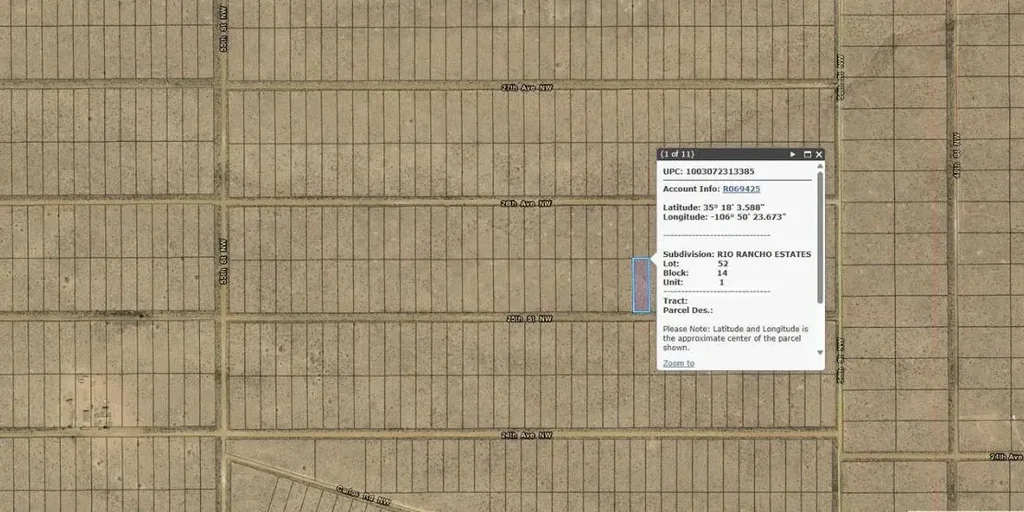Viewport: 1024px width, 512px height.
Task: Click the RIO RANCHO ESTATES subdivision text
Action: (x=764, y=254)
